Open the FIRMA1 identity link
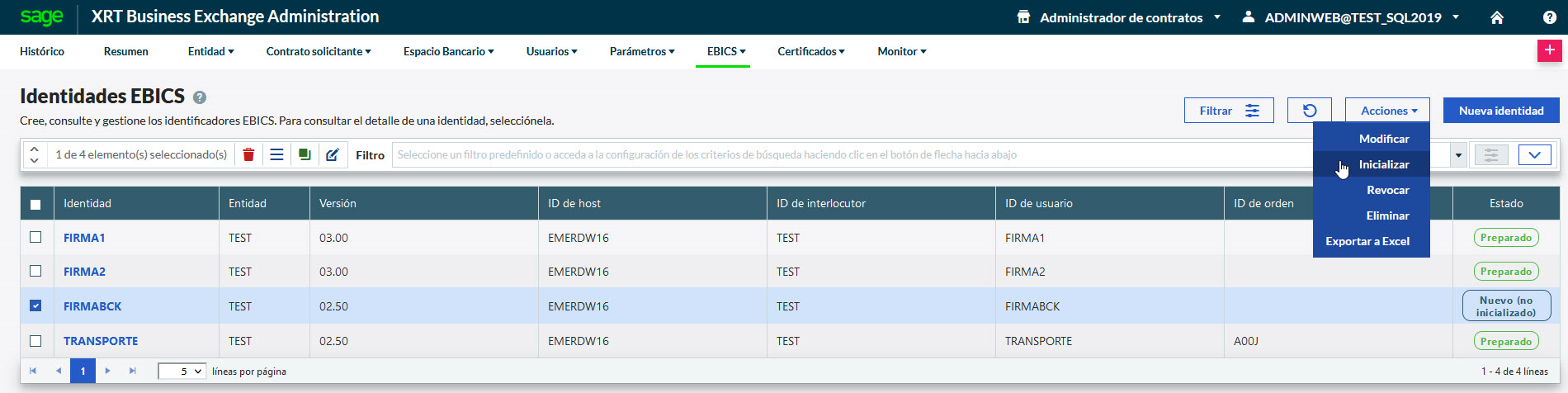The height and width of the screenshot is (393, 1568). click(x=84, y=238)
